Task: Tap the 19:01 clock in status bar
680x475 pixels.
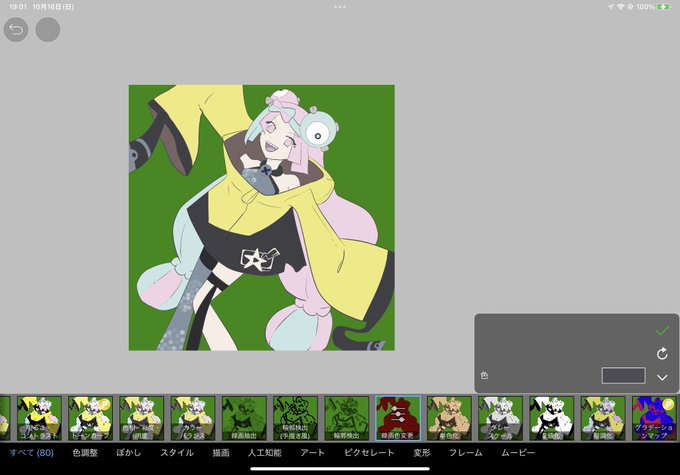Action: [x=18, y=7]
